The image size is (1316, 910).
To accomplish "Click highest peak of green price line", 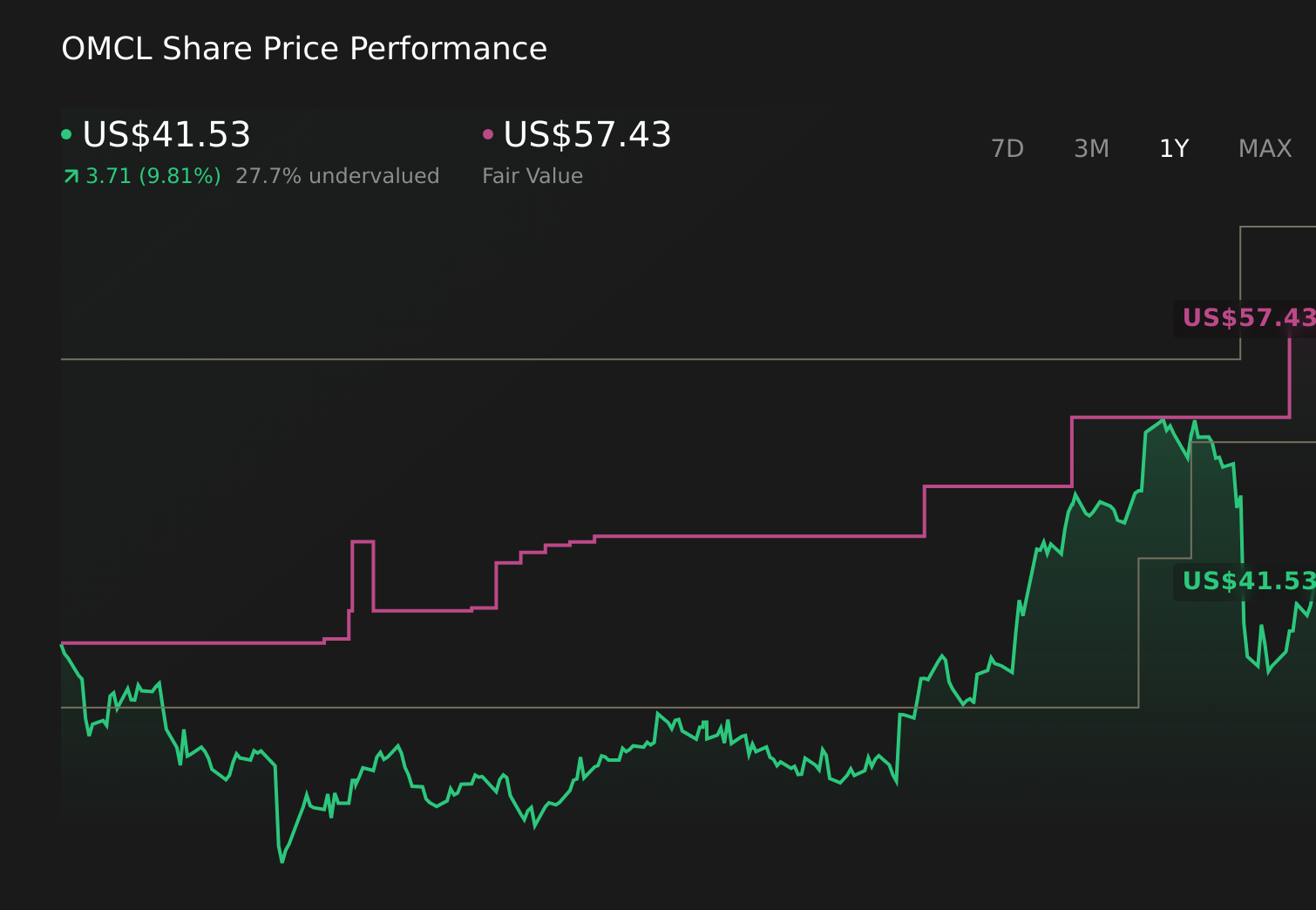I will [1163, 421].
